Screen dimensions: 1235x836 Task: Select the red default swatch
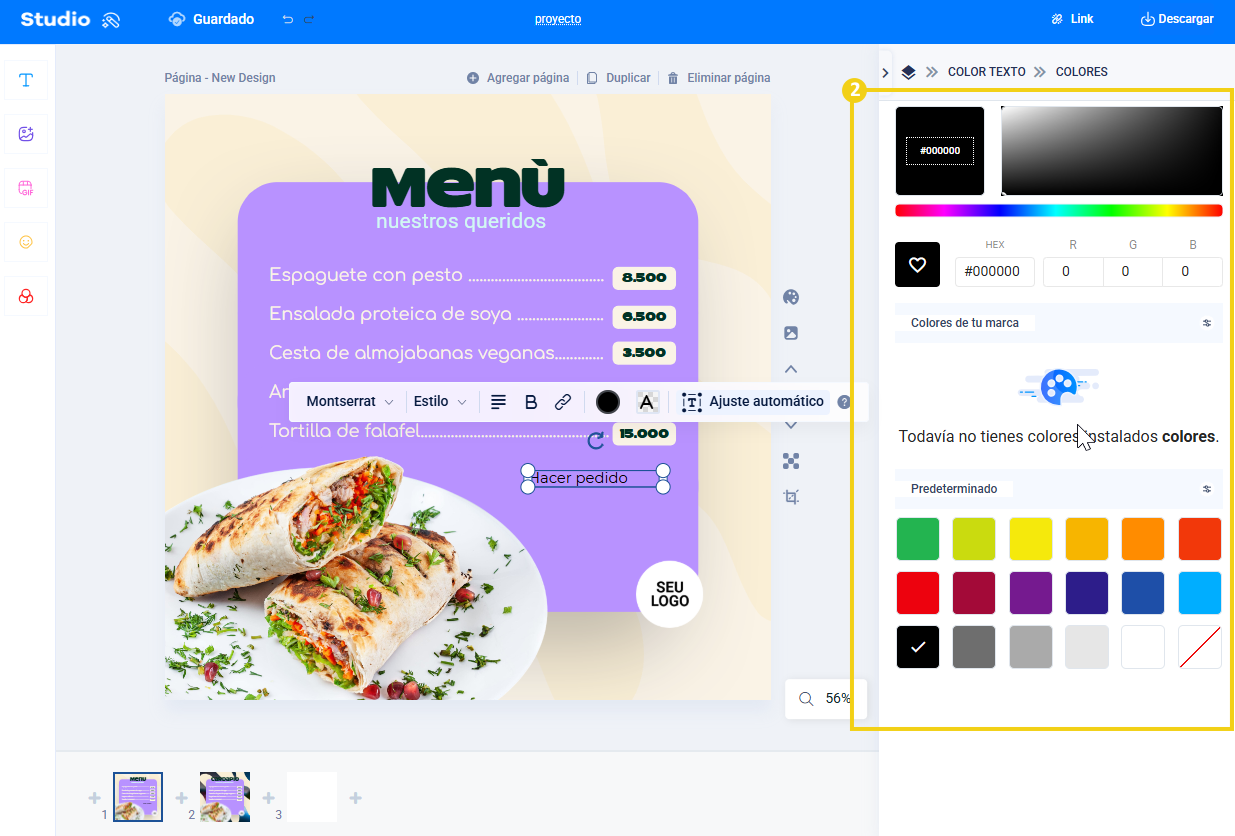pyautogui.click(x=918, y=593)
